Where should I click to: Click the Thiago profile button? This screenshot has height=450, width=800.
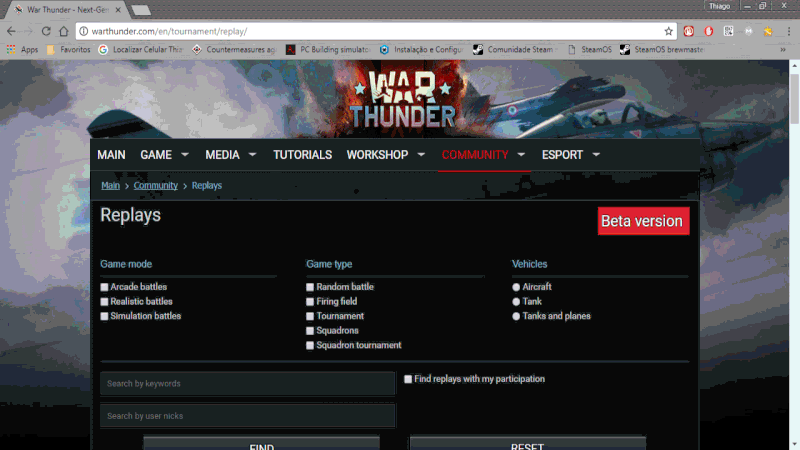pos(719,6)
